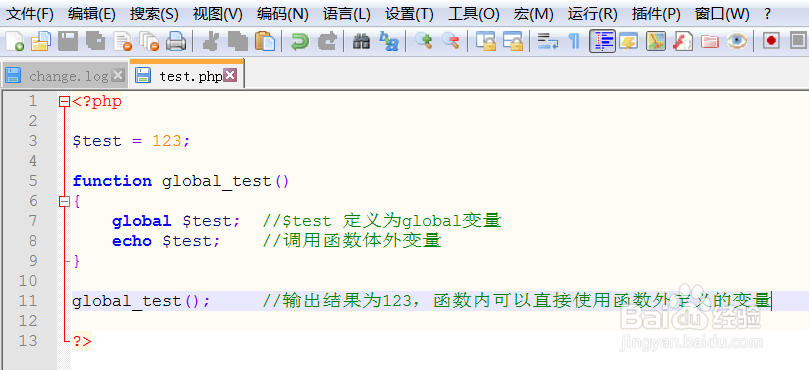
Task: Open the 窗口(W) menu
Action: [x=722, y=14]
